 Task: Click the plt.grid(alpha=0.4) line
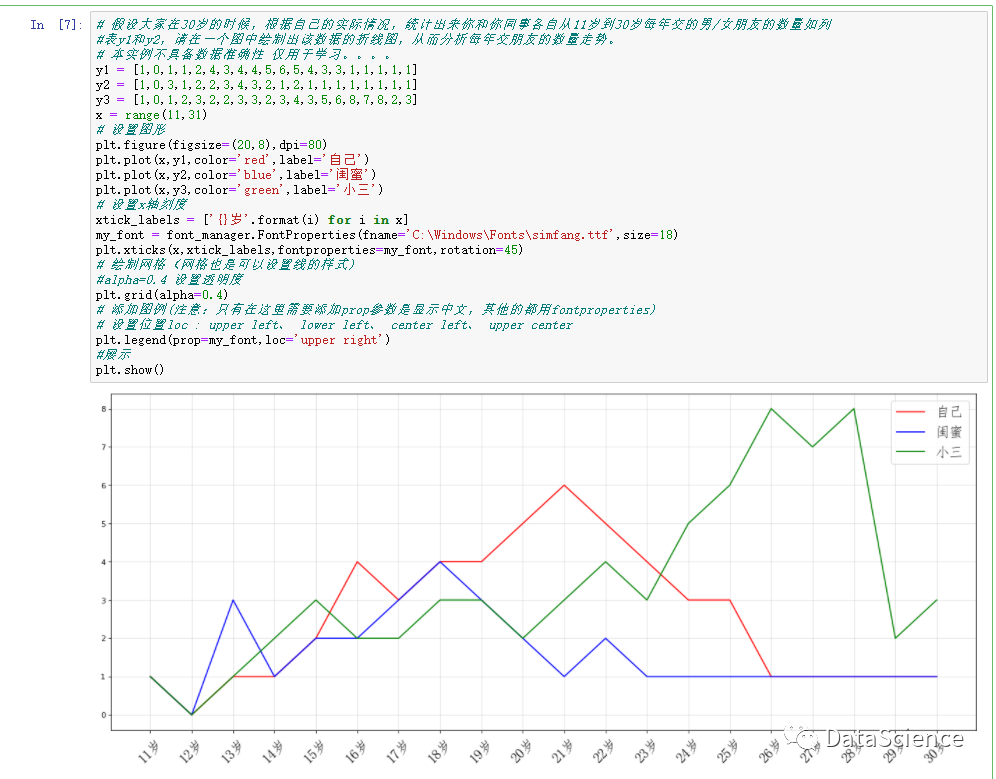[x=162, y=295]
